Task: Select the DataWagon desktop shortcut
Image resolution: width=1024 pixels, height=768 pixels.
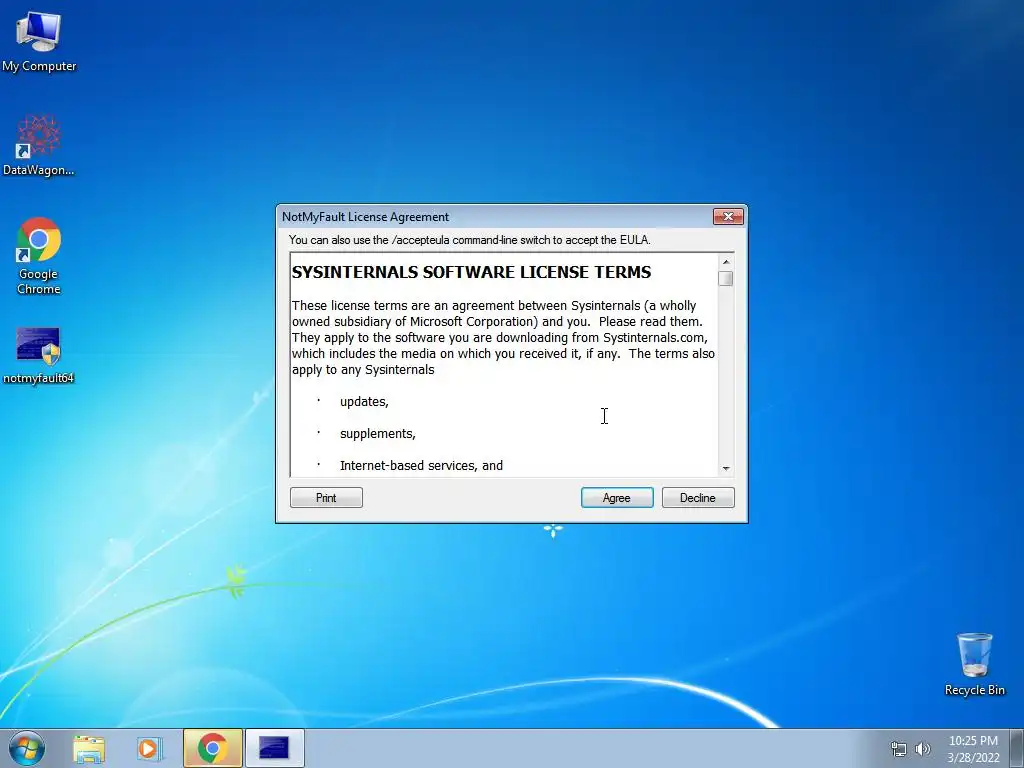Action: 39,145
